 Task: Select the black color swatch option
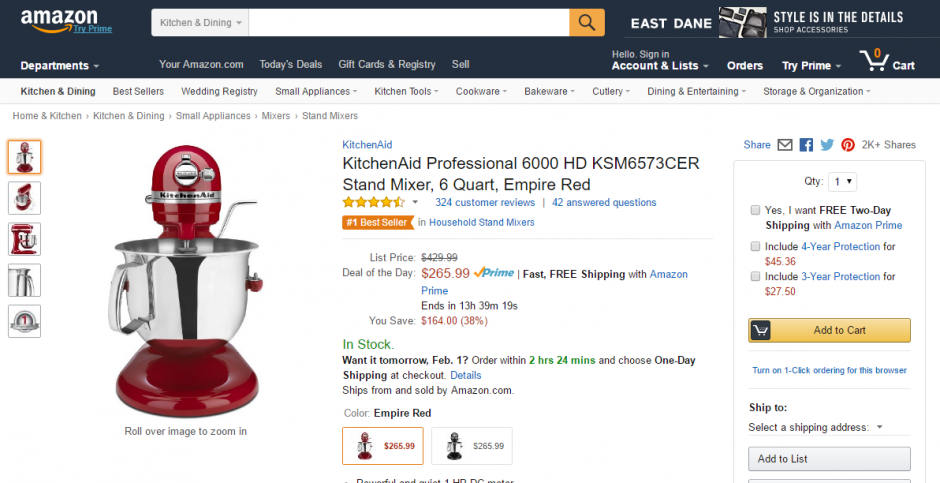(472, 446)
